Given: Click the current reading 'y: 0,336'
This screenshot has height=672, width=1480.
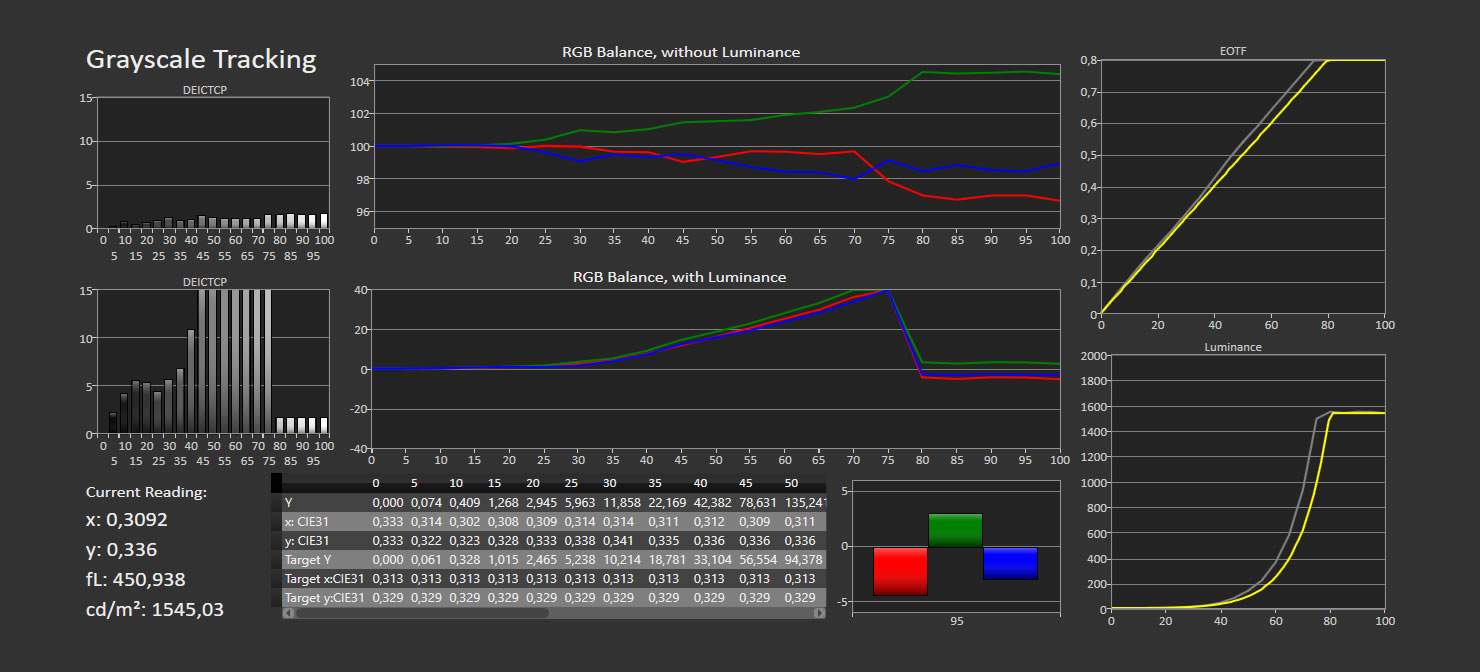Looking at the screenshot, I should (x=122, y=550).
